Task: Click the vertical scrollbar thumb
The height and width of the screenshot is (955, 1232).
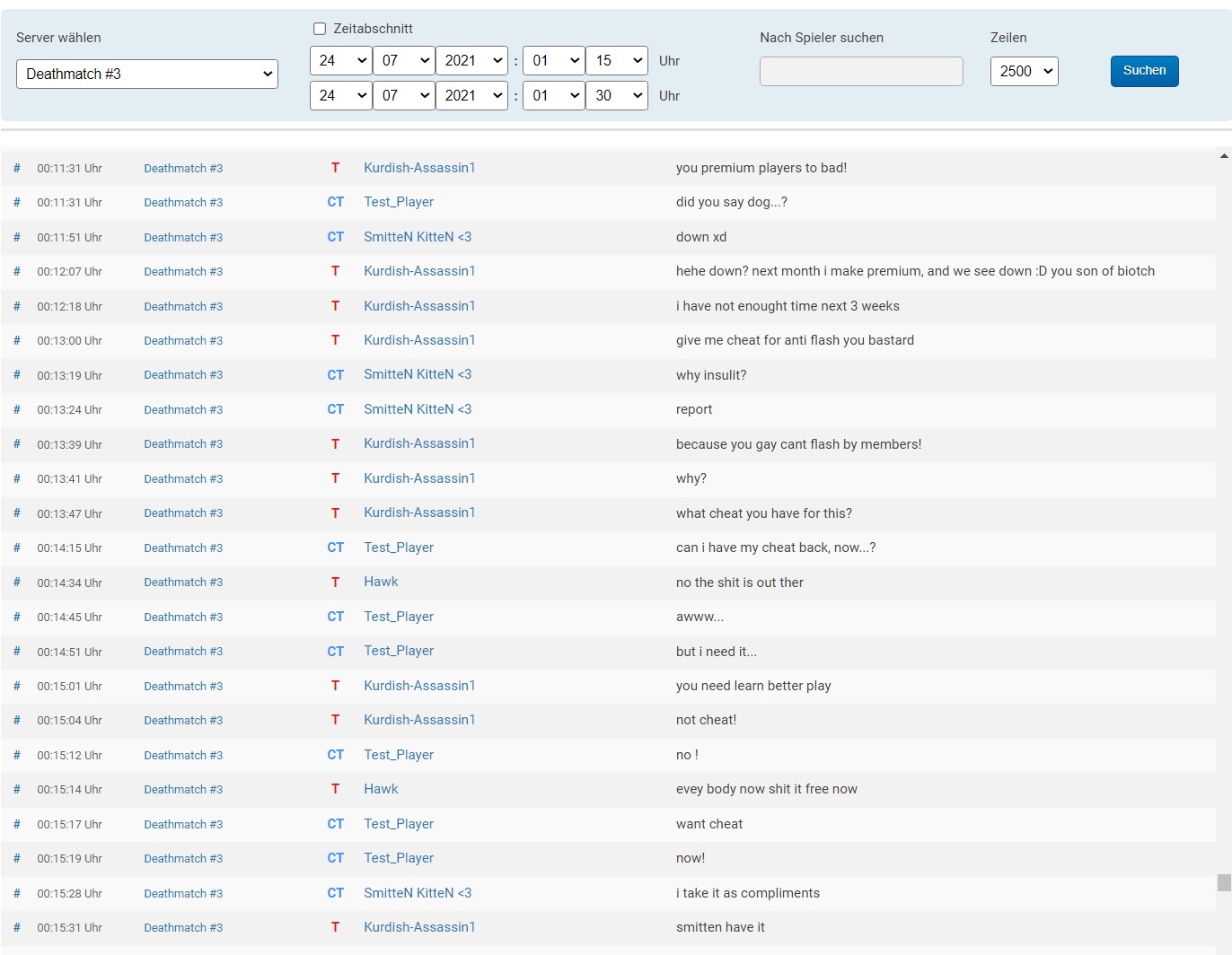Action: click(x=1224, y=882)
